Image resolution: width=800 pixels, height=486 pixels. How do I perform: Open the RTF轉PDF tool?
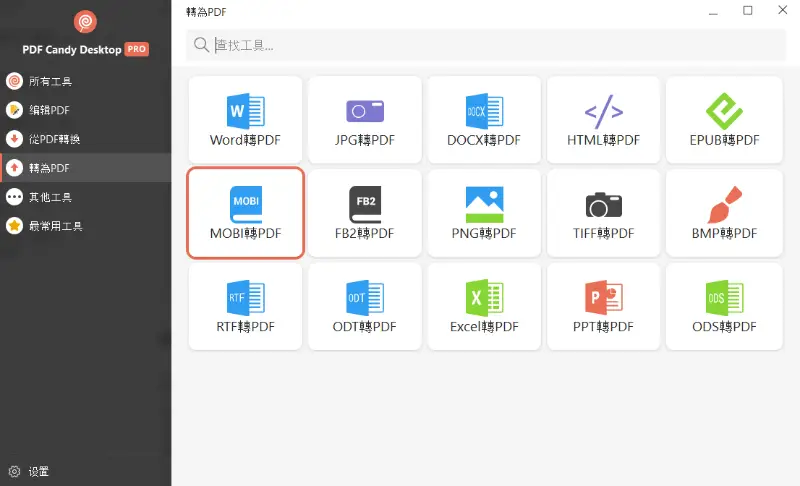245,306
